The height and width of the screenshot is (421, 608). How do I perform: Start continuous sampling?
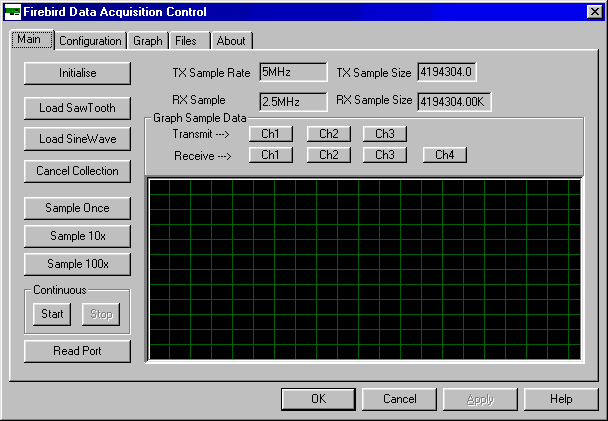[x=51, y=314]
